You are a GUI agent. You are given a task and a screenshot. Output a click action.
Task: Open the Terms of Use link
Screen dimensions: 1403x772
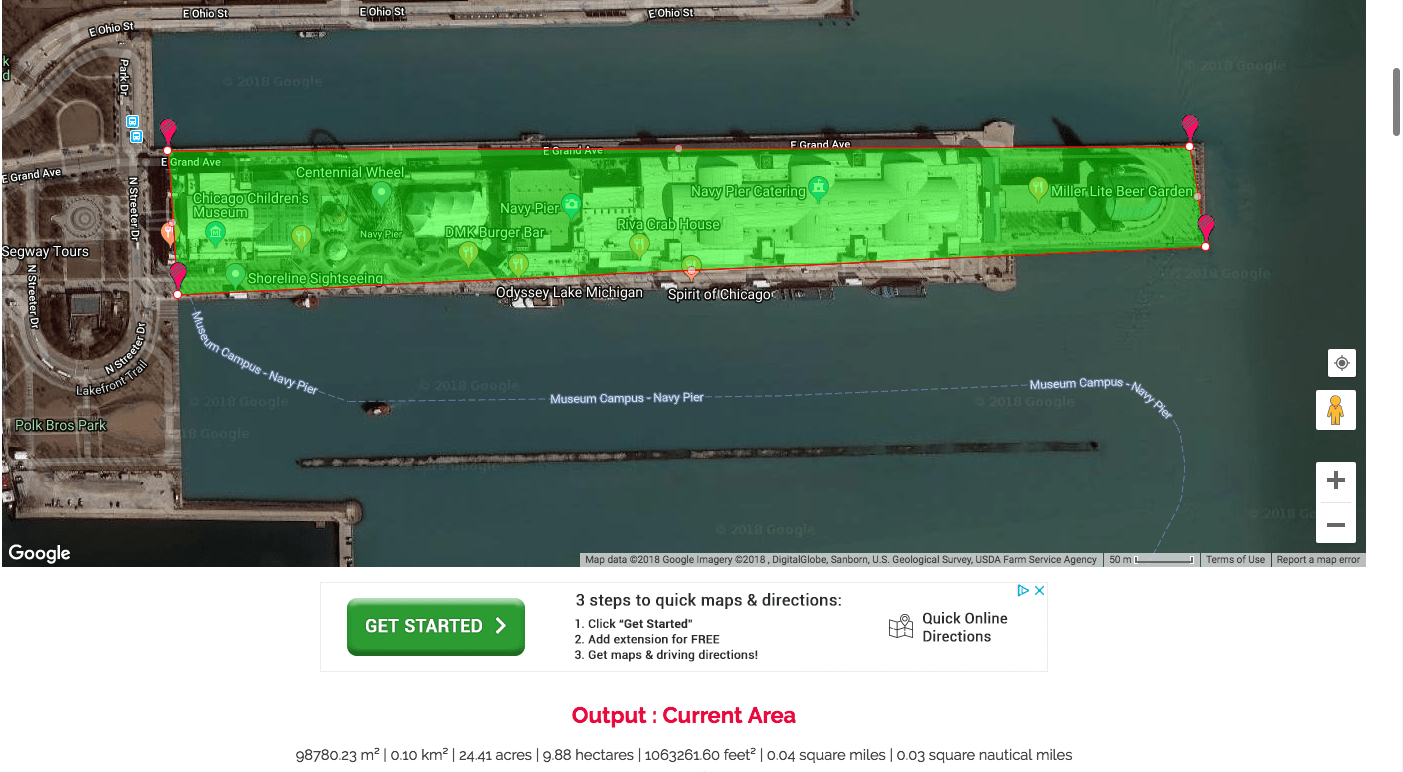1235,560
